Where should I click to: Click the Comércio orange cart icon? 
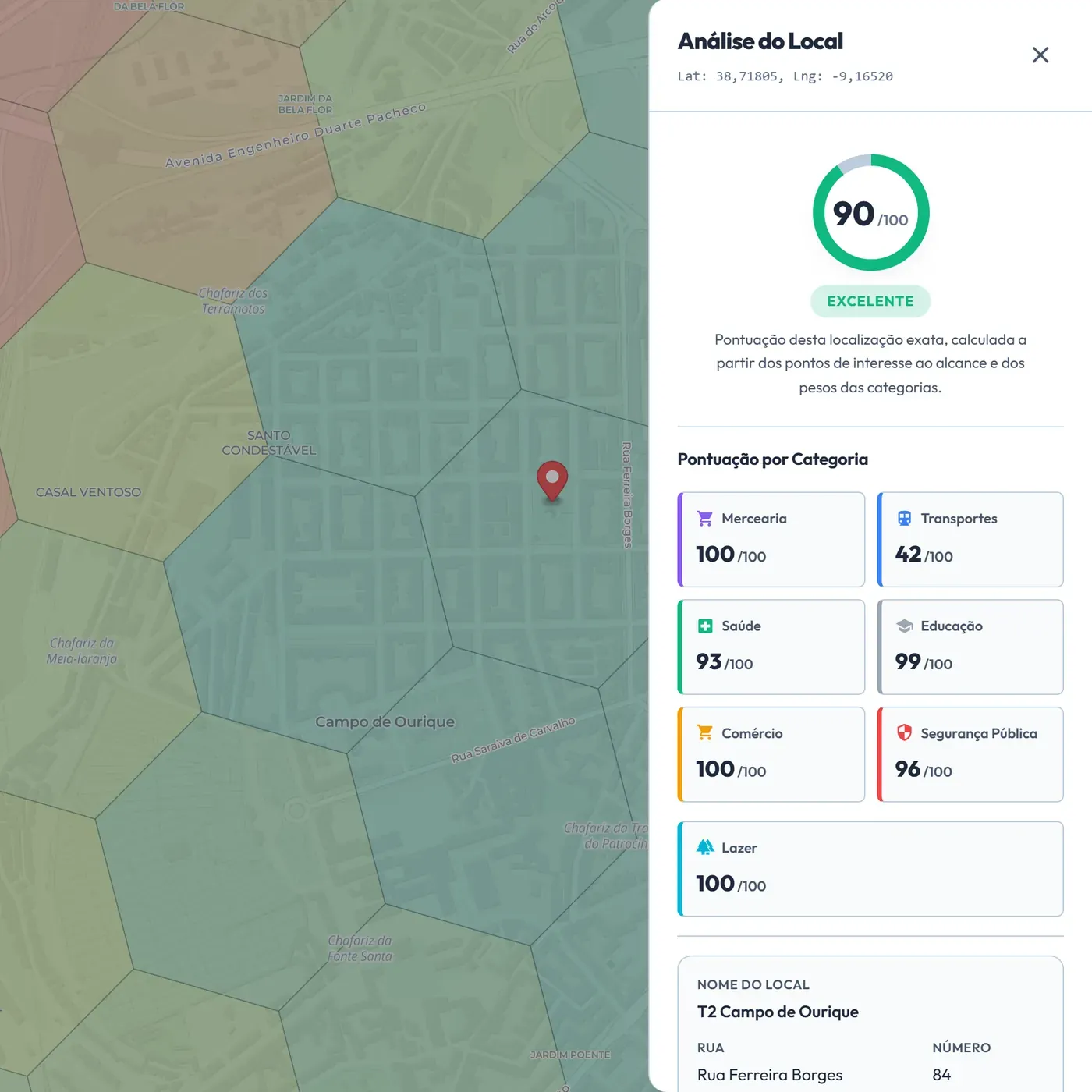pyautogui.click(x=705, y=732)
